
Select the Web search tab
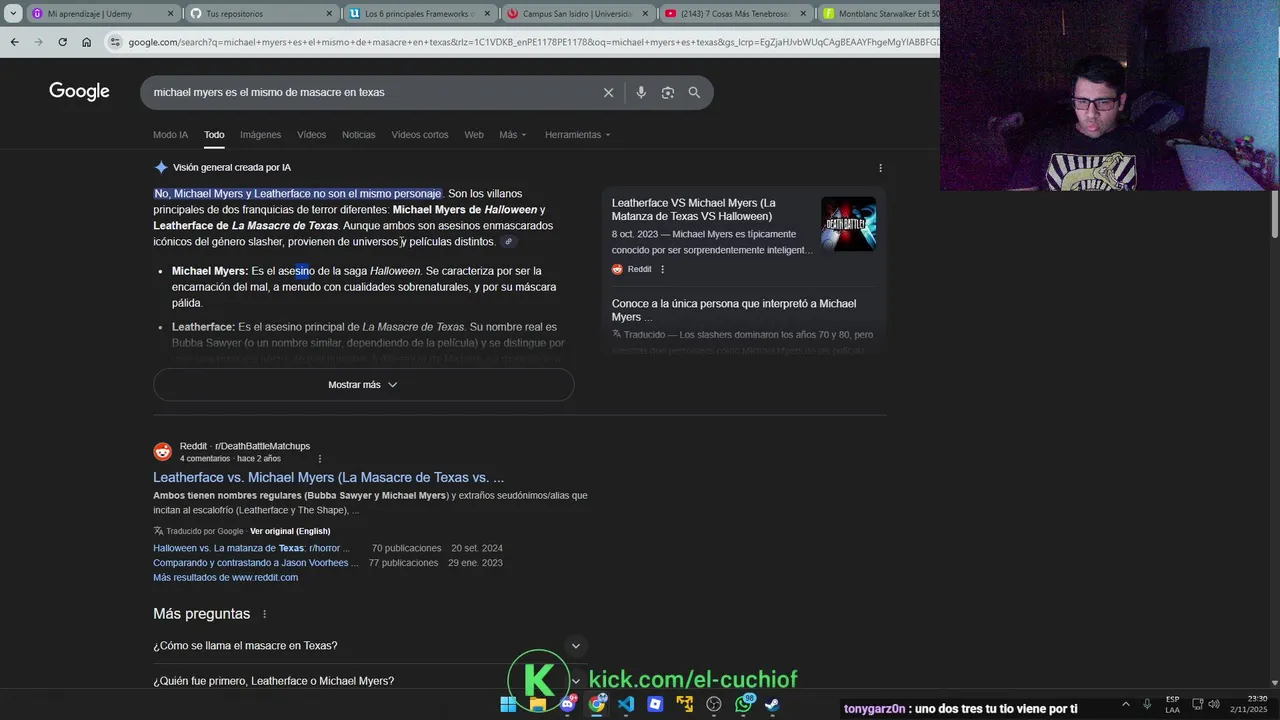474,135
